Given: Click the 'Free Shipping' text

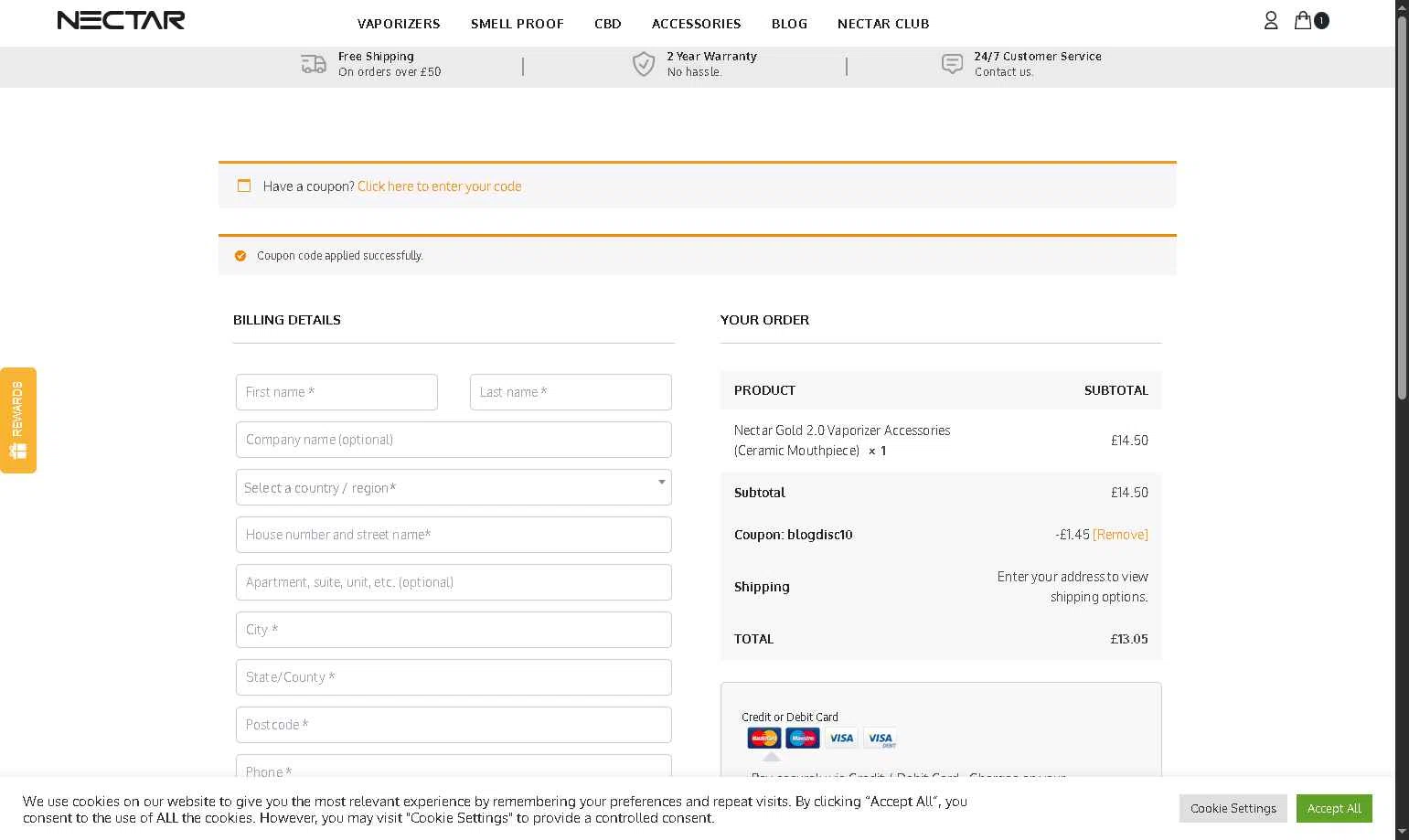Looking at the screenshot, I should [376, 57].
